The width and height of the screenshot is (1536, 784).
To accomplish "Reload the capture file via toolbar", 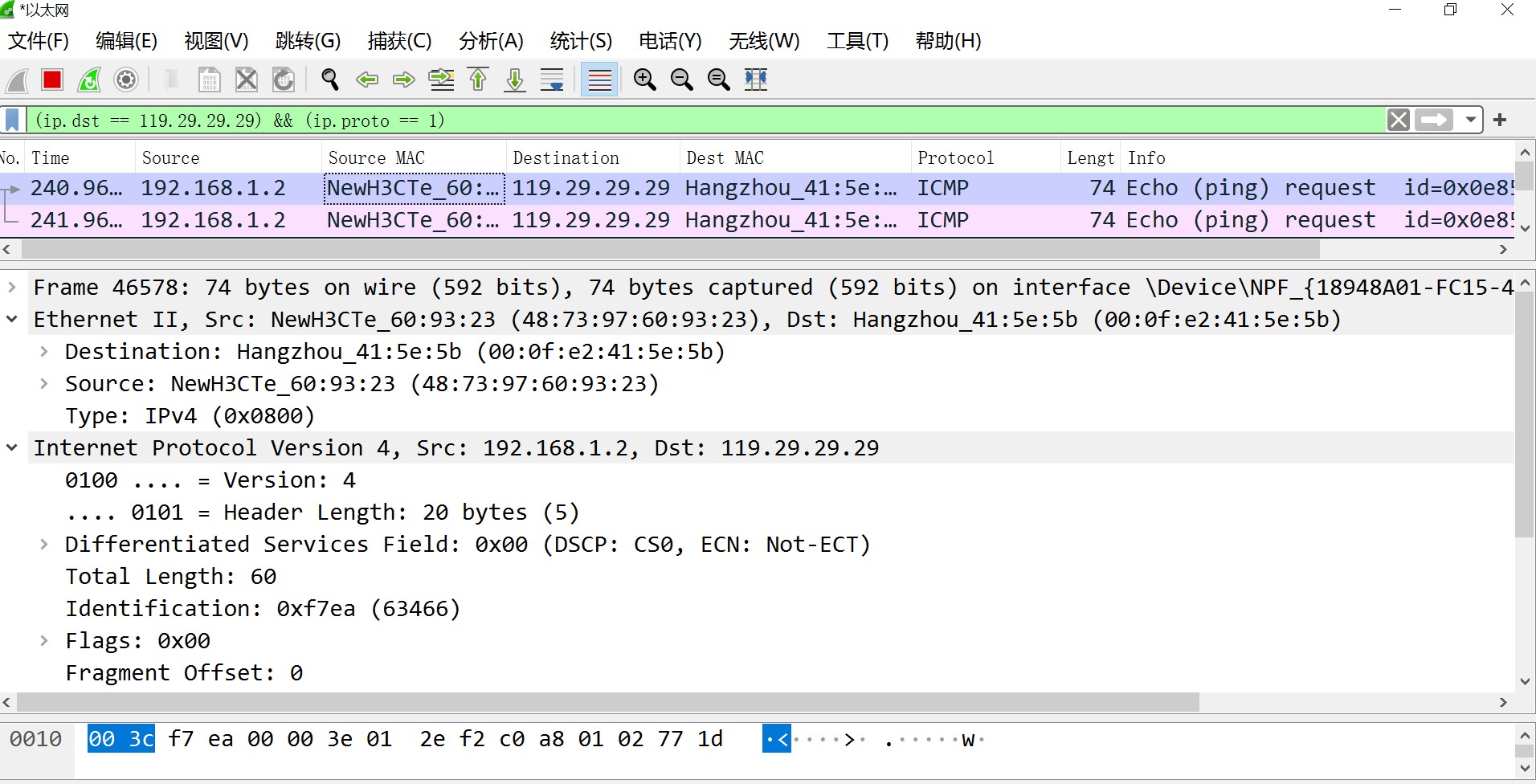I will point(284,80).
